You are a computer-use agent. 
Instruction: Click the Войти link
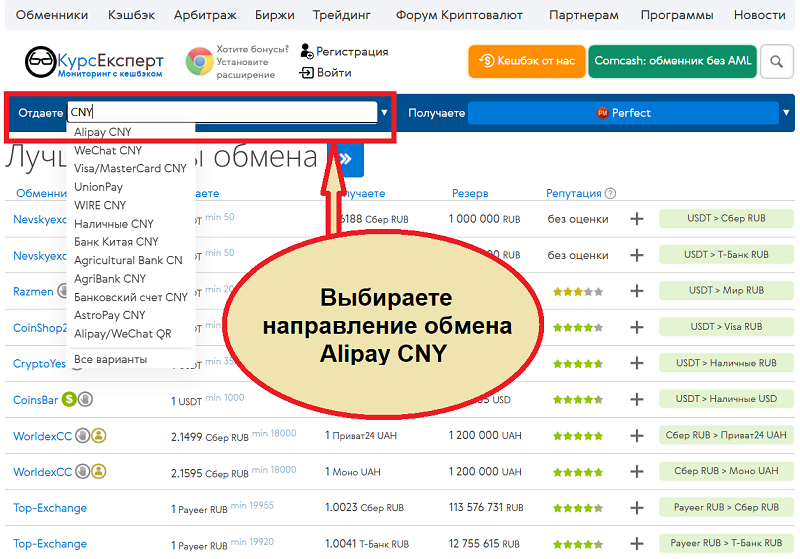click(x=334, y=73)
